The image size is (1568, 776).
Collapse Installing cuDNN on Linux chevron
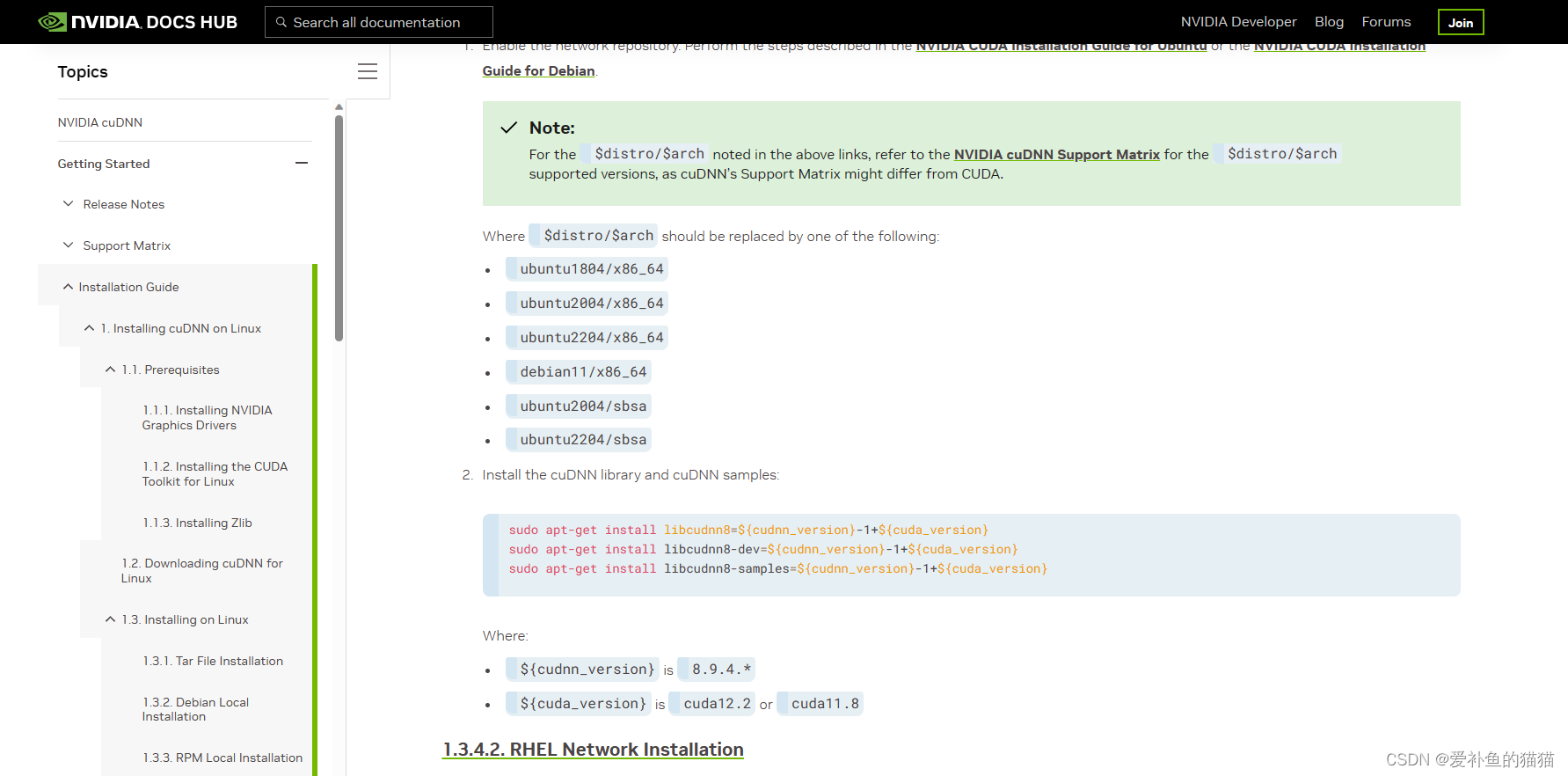click(89, 327)
